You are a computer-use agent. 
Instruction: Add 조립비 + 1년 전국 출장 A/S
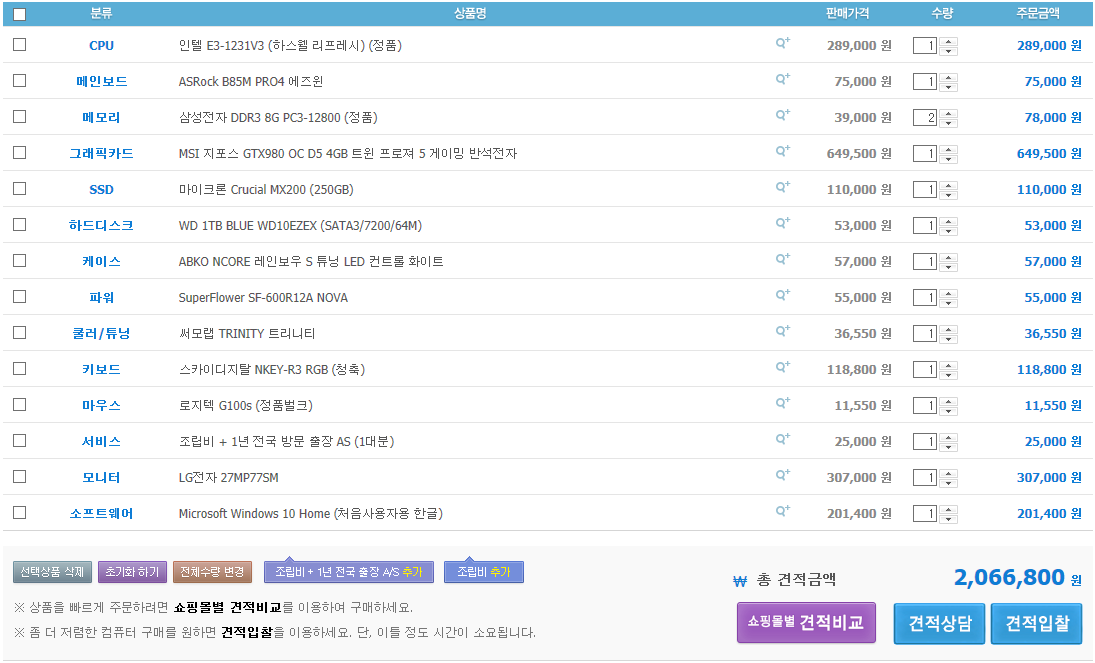(x=348, y=571)
